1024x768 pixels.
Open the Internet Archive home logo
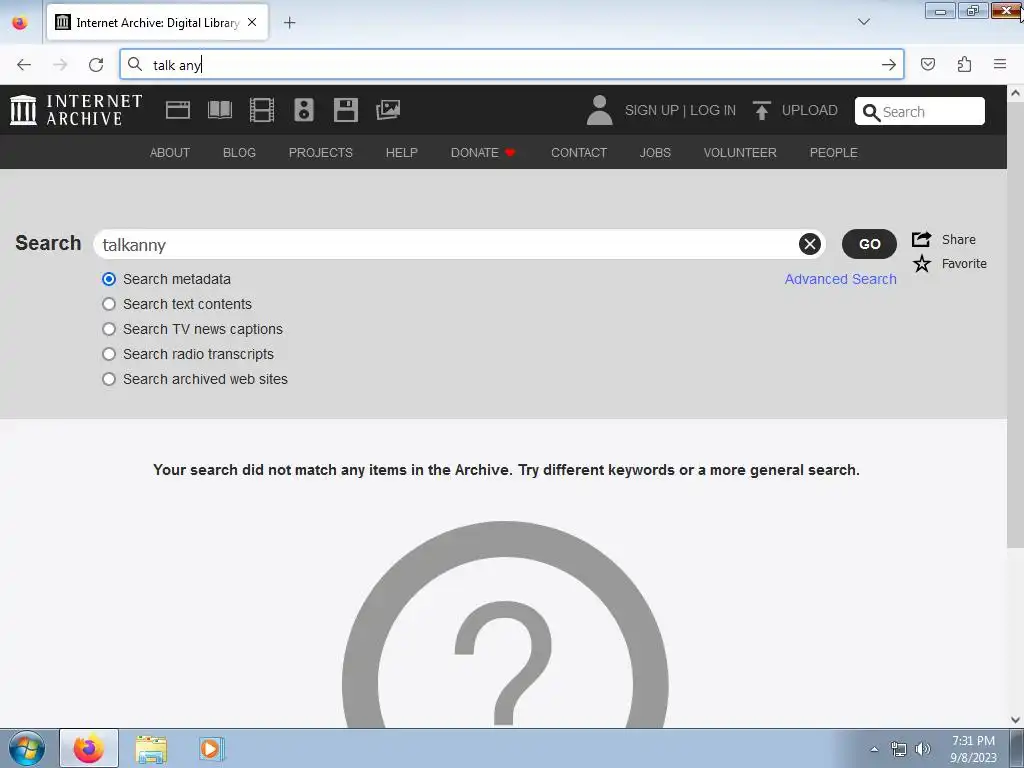point(76,110)
